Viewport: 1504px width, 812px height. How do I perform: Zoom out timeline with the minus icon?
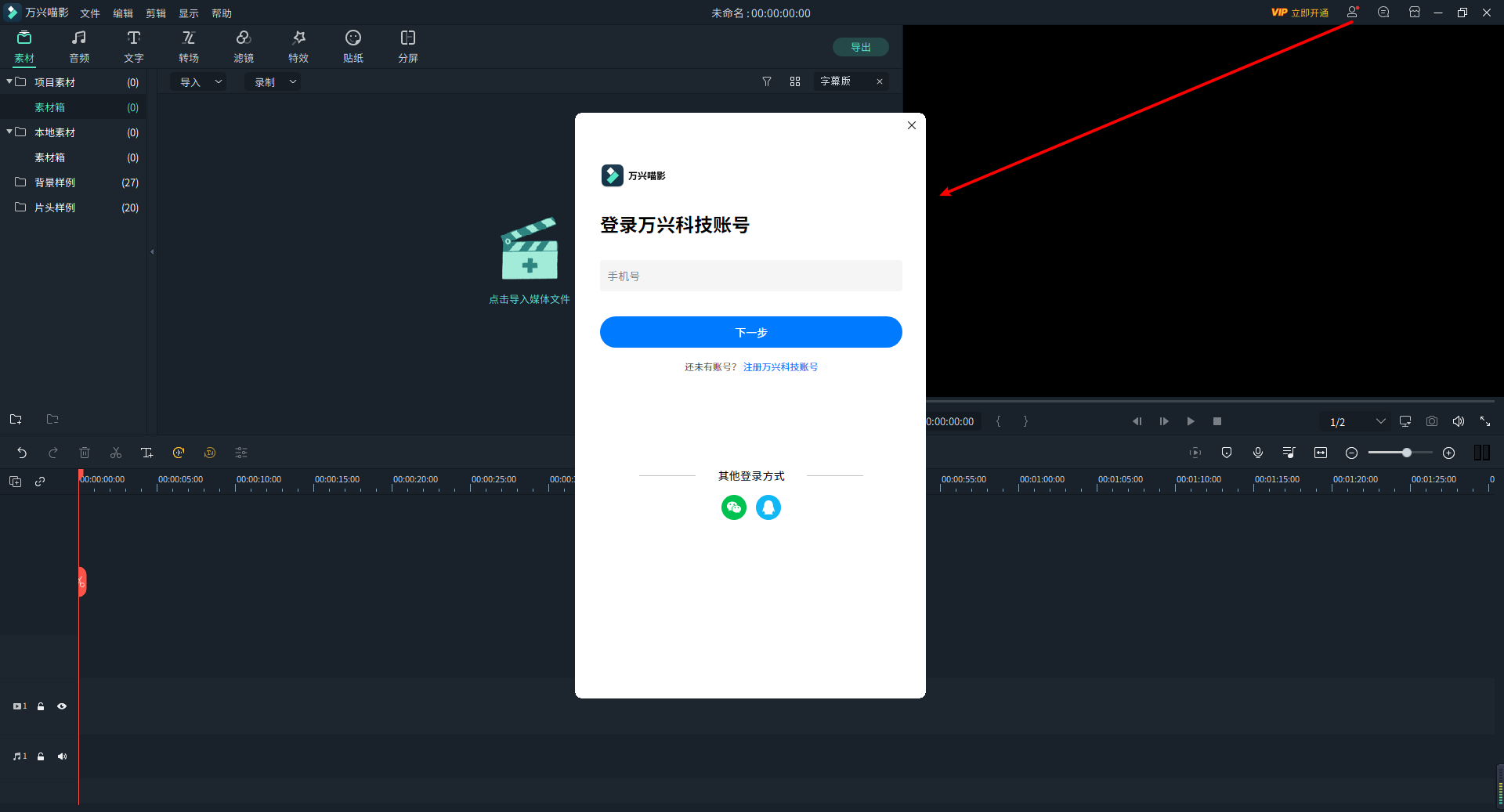pos(1351,453)
